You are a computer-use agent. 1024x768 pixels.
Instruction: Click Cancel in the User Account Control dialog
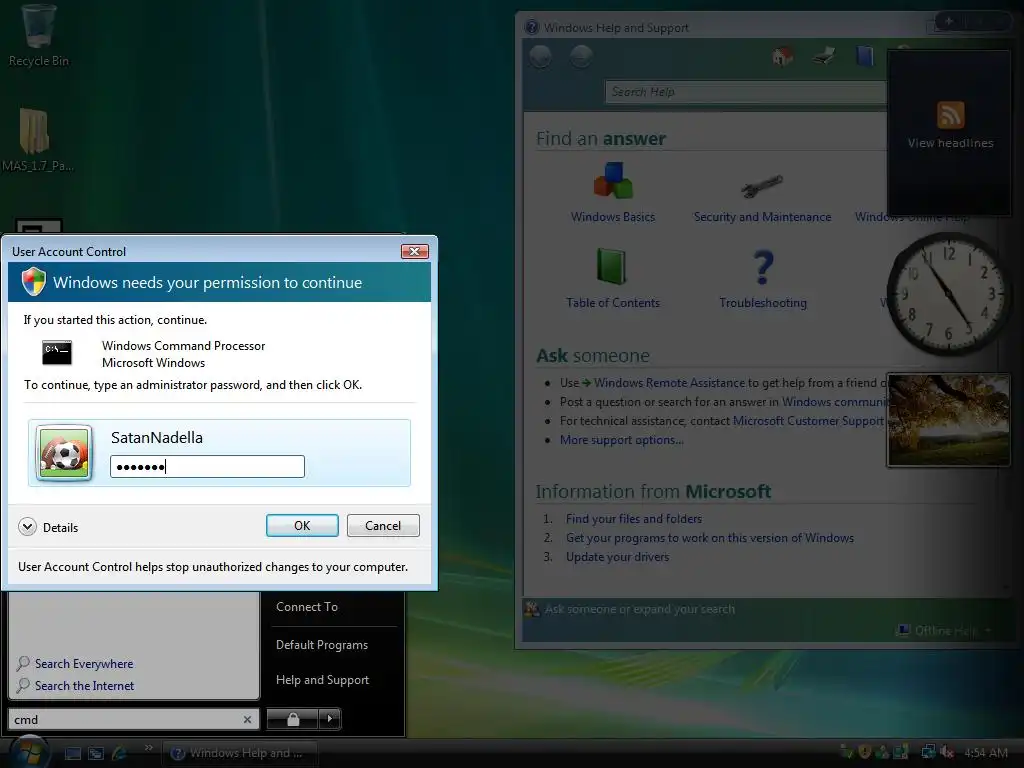[x=383, y=526]
